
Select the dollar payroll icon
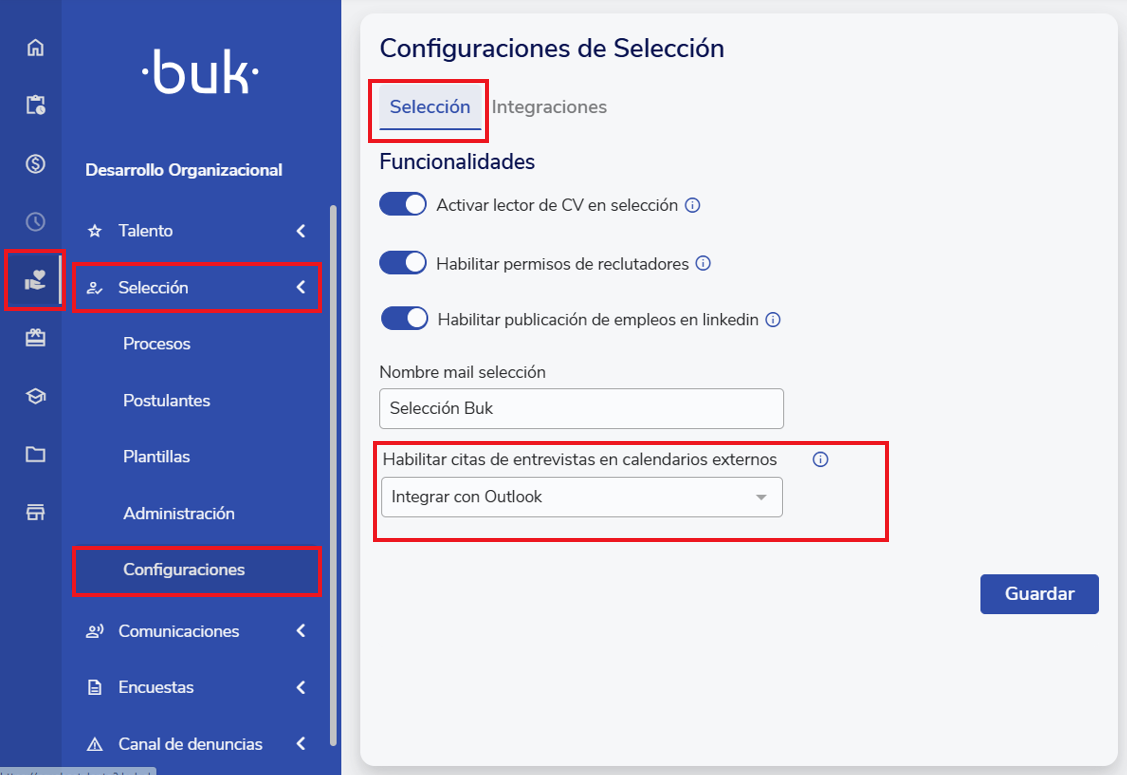(35, 164)
